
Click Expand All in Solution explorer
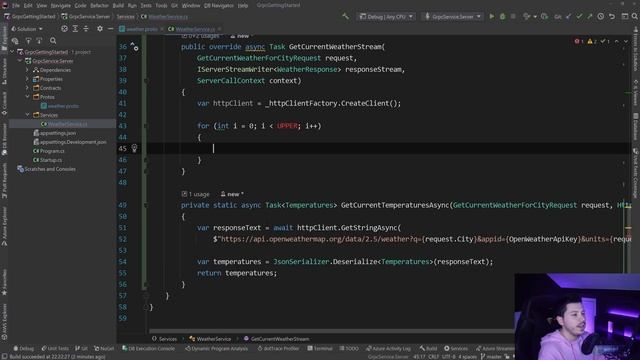coord(75,29)
